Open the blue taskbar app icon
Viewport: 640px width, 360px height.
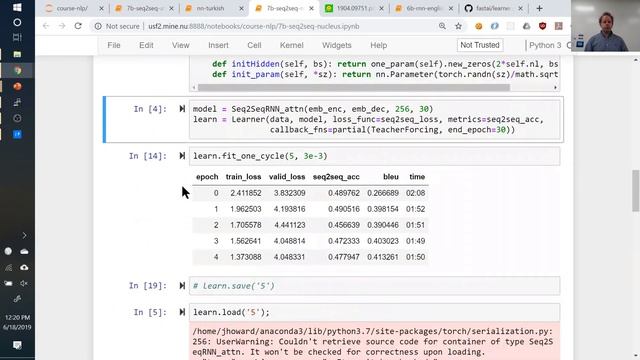17,134
